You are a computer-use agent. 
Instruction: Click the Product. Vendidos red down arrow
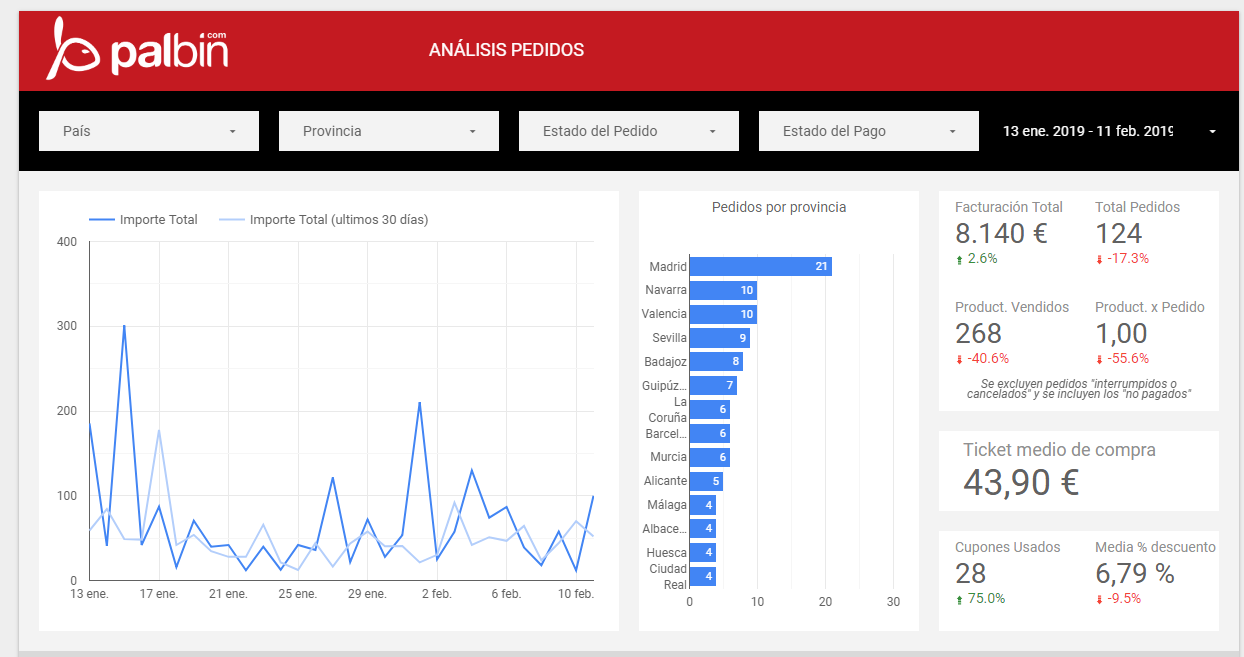(959, 359)
